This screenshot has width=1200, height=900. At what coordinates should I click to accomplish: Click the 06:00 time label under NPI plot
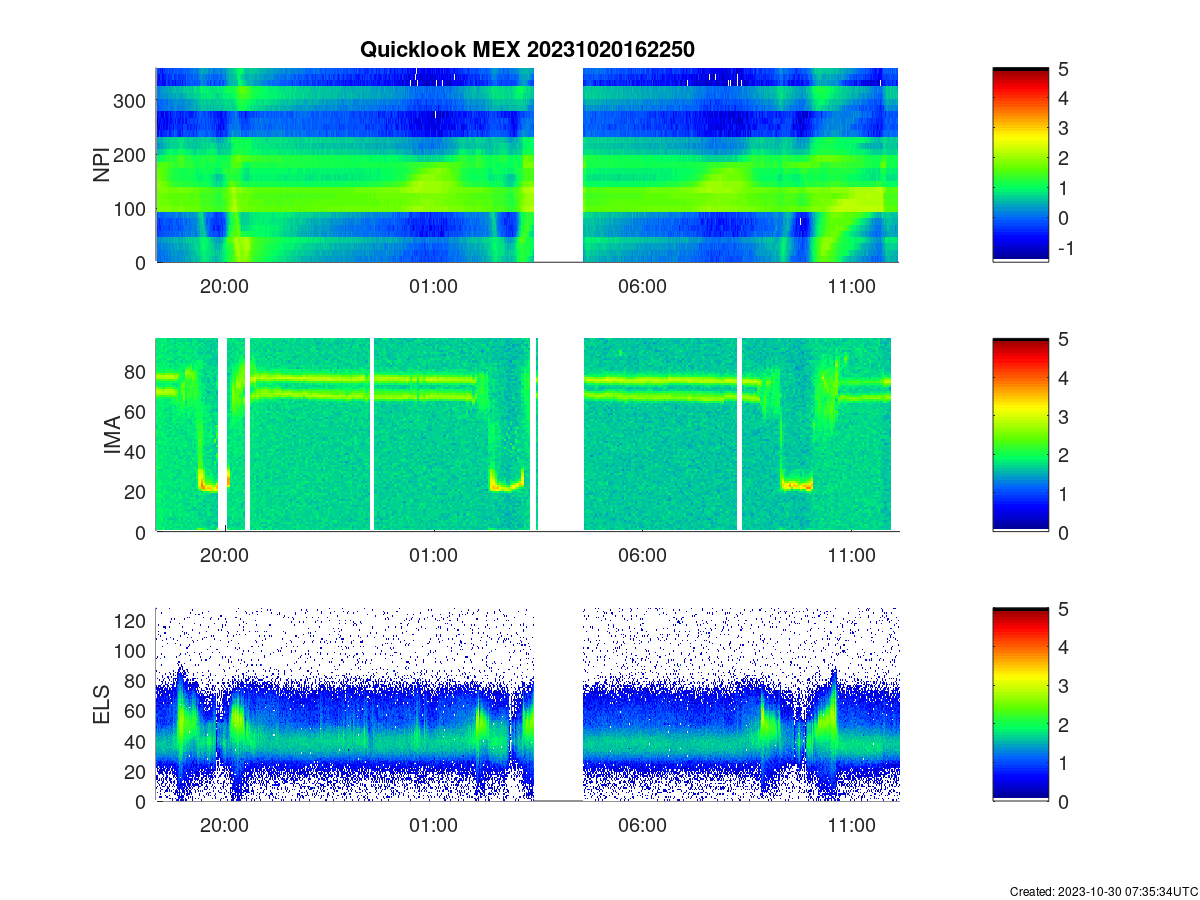point(643,286)
